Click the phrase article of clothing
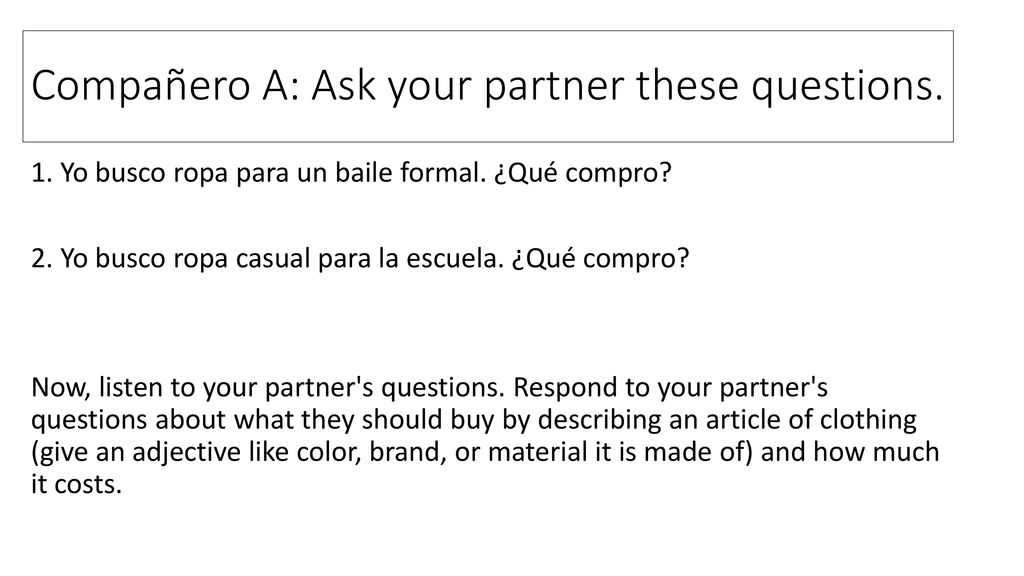The height and width of the screenshot is (576, 1024). pyautogui.click(x=803, y=420)
